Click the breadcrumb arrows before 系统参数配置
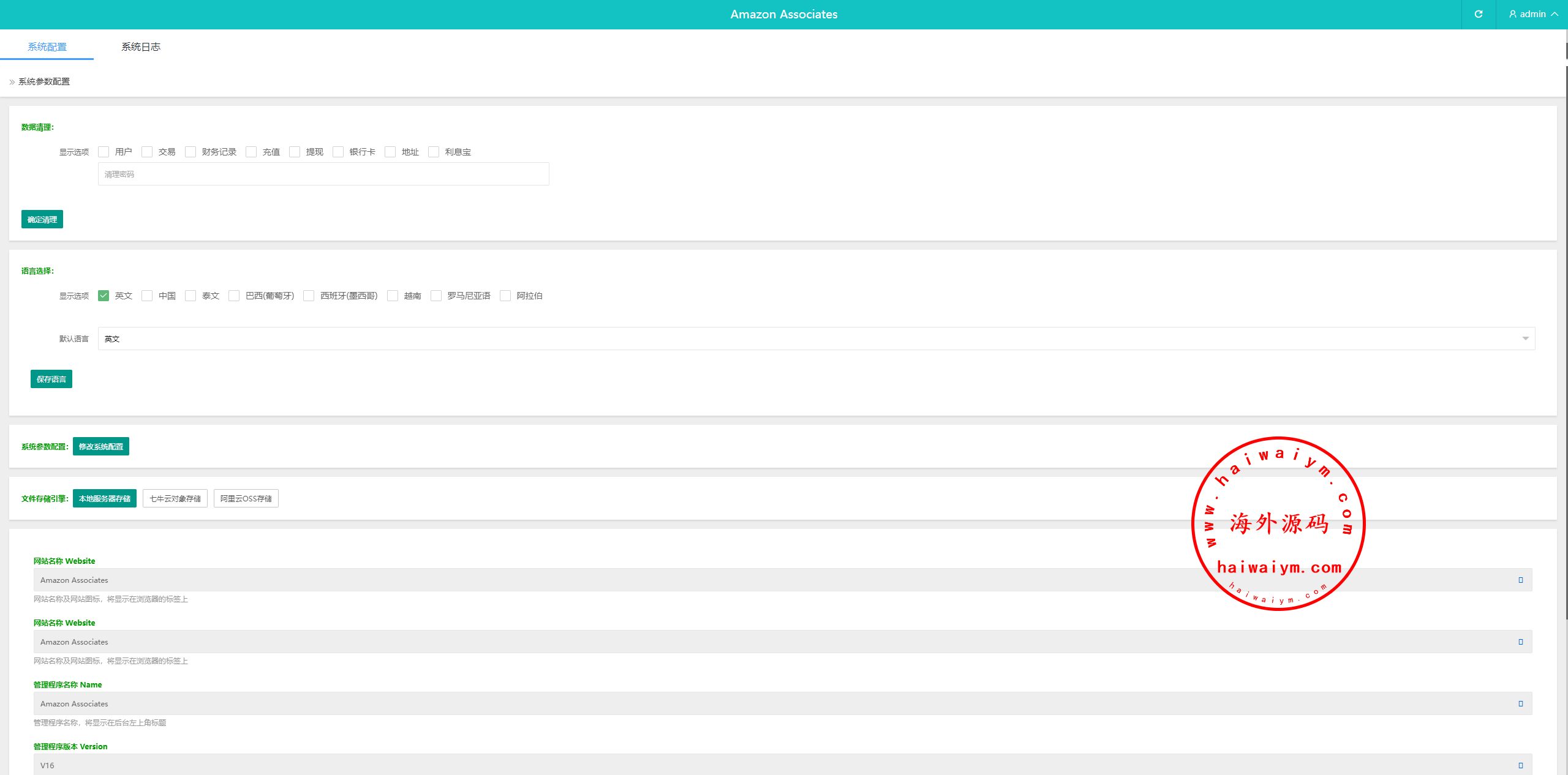This screenshot has width=1568, height=775. pos(12,82)
